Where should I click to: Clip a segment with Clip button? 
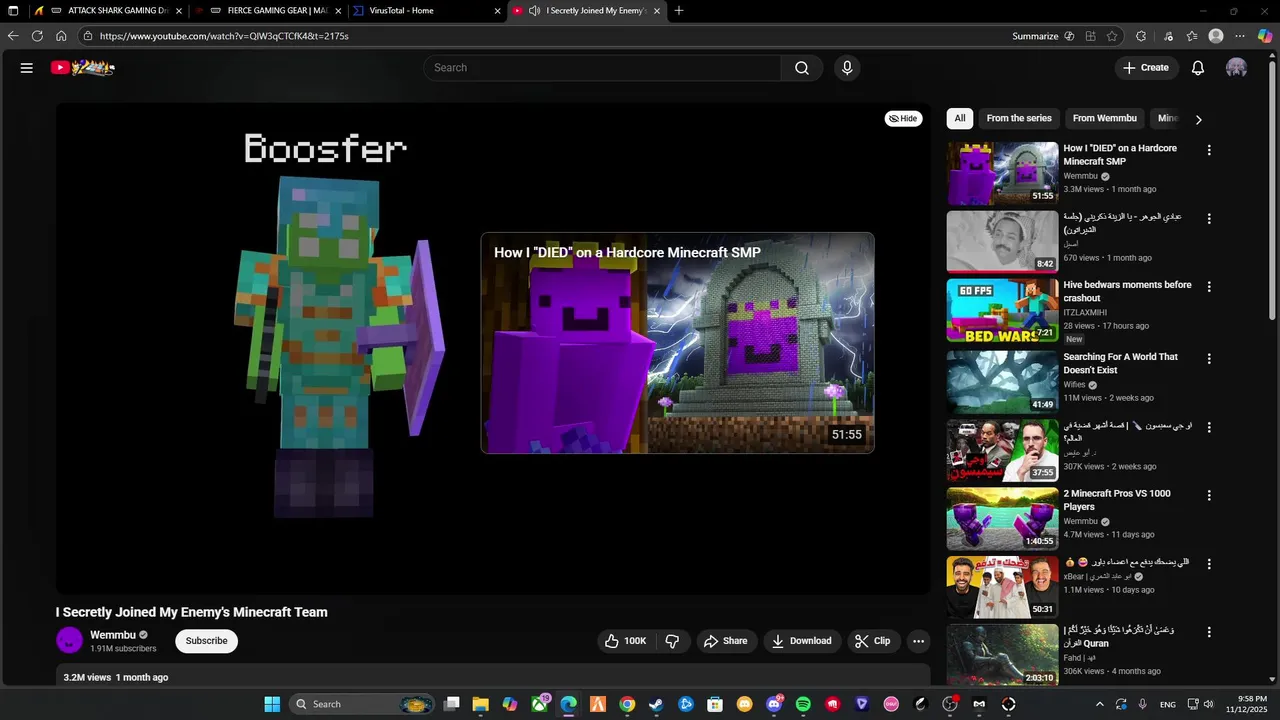pyautogui.click(x=872, y=641)
